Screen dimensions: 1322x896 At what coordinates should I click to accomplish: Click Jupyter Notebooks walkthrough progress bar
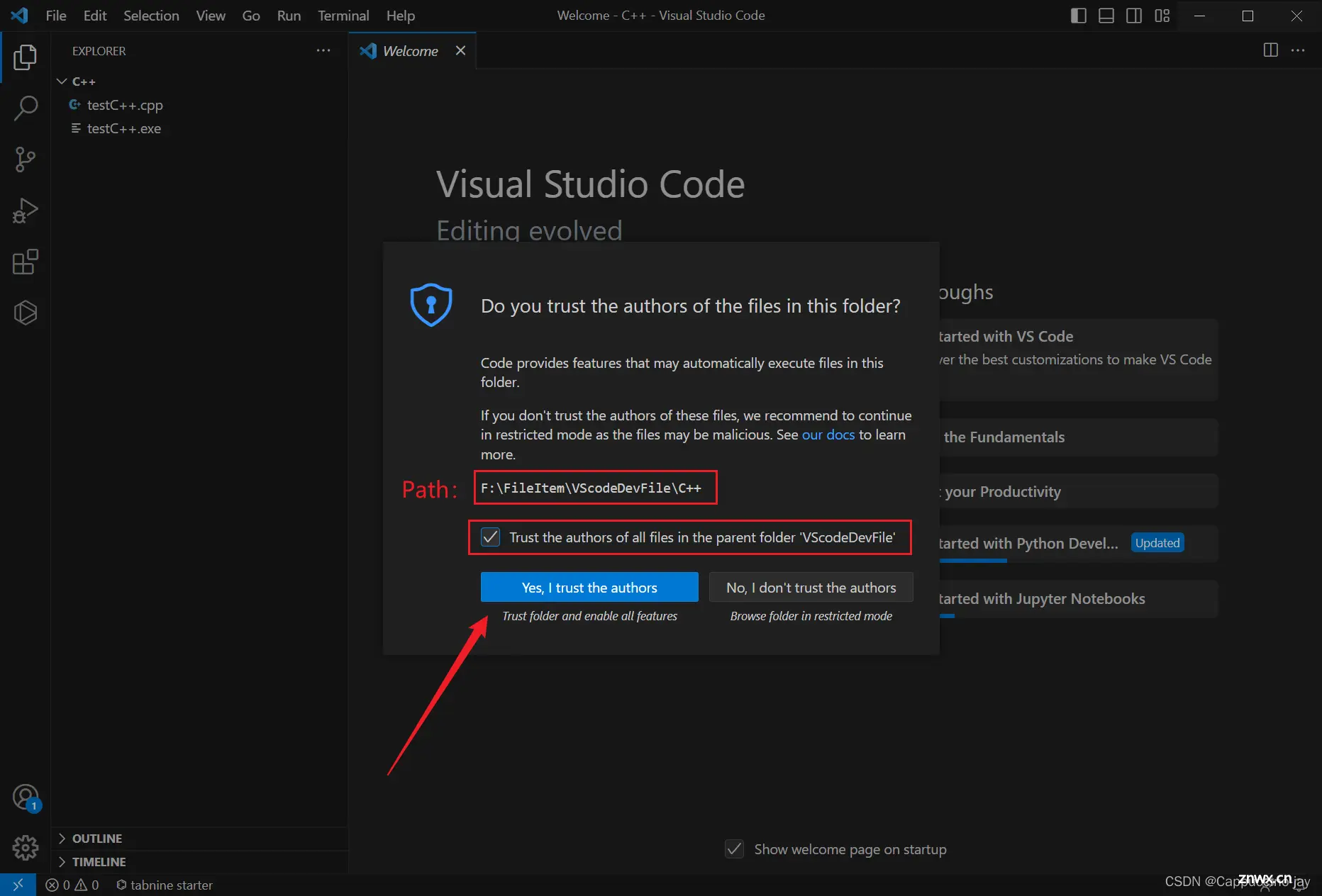(947, 616)
